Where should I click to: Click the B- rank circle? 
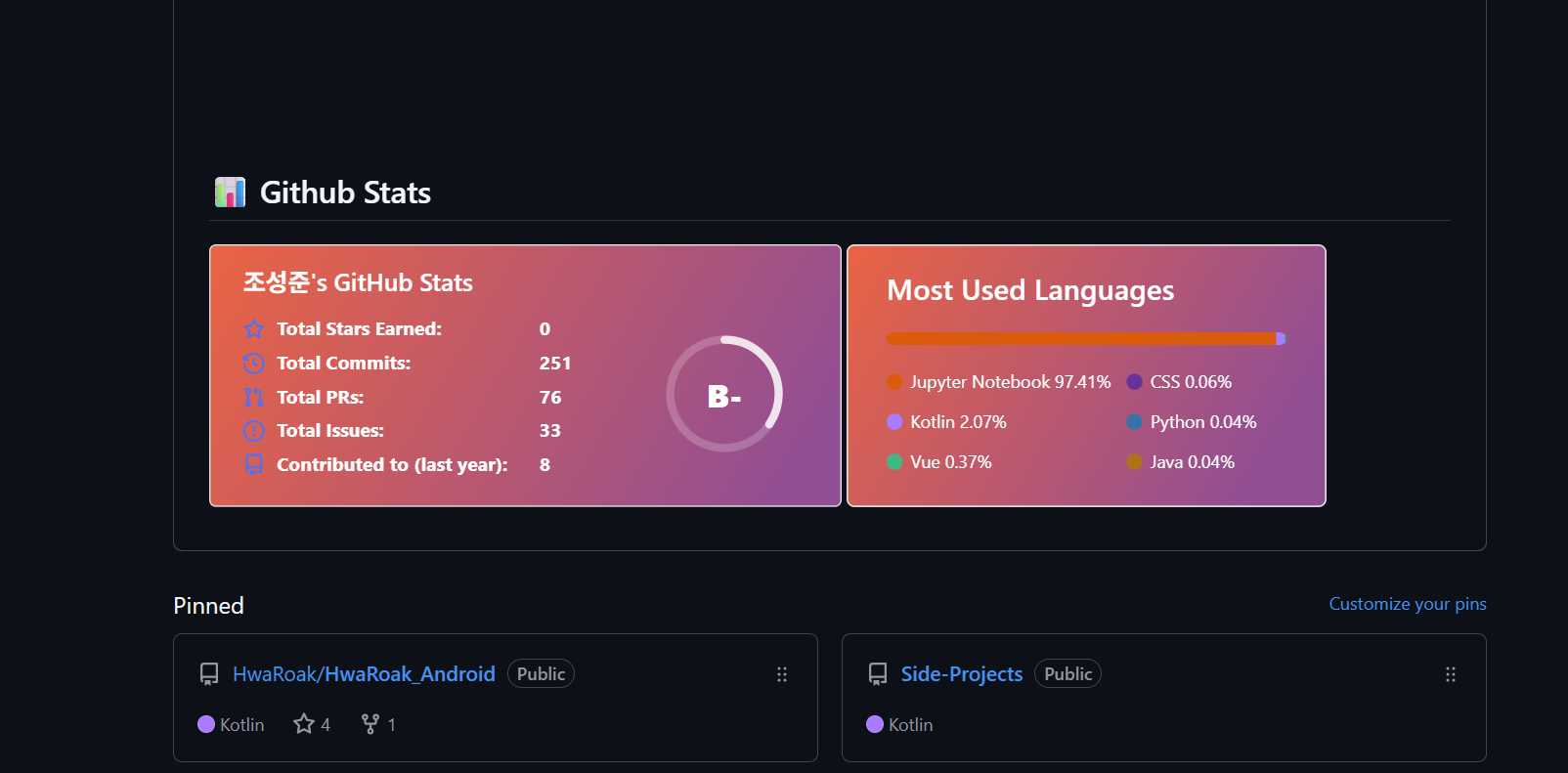(724, 394)
